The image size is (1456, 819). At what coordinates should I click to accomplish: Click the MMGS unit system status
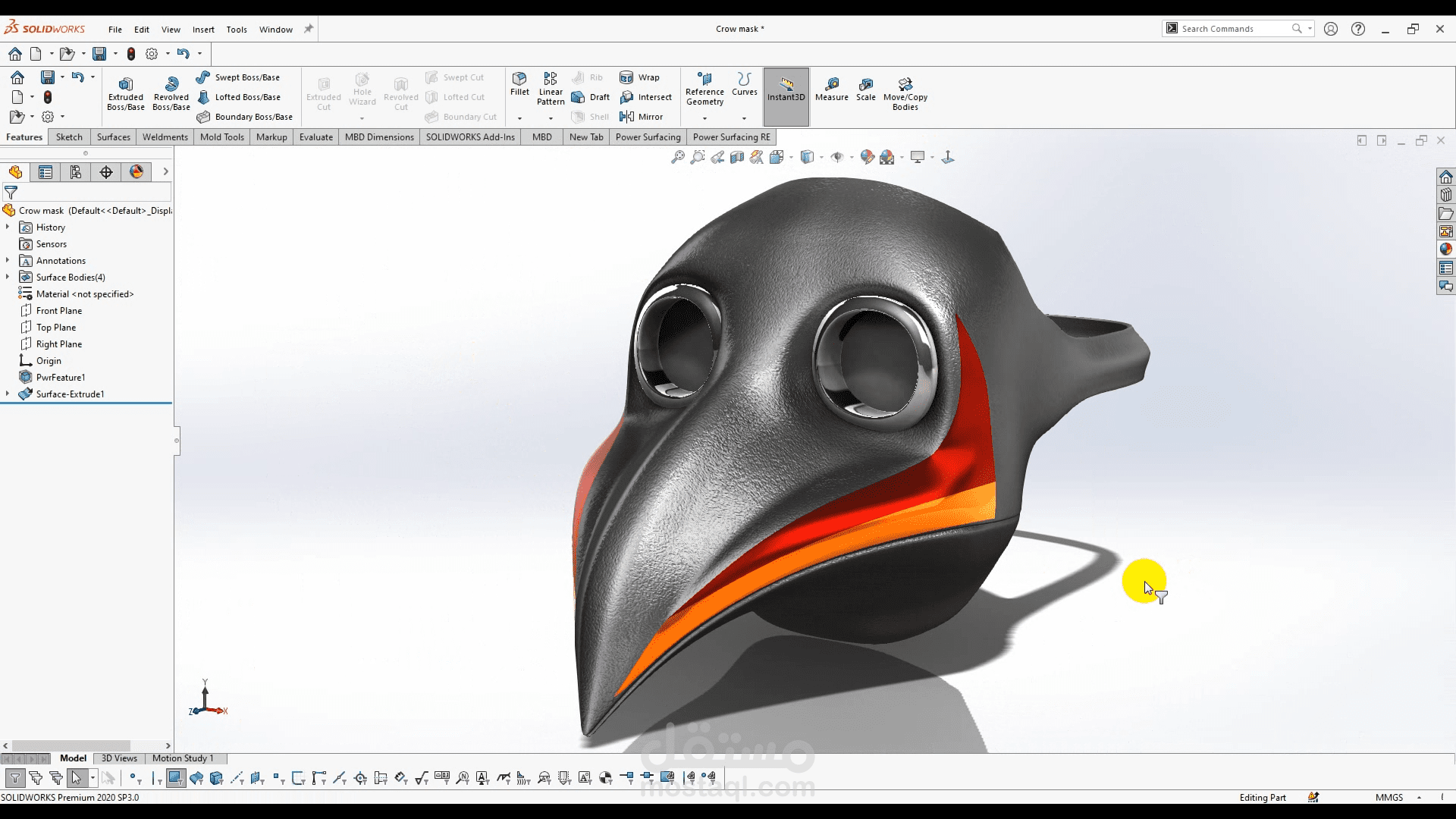[x=1389, y=797]
